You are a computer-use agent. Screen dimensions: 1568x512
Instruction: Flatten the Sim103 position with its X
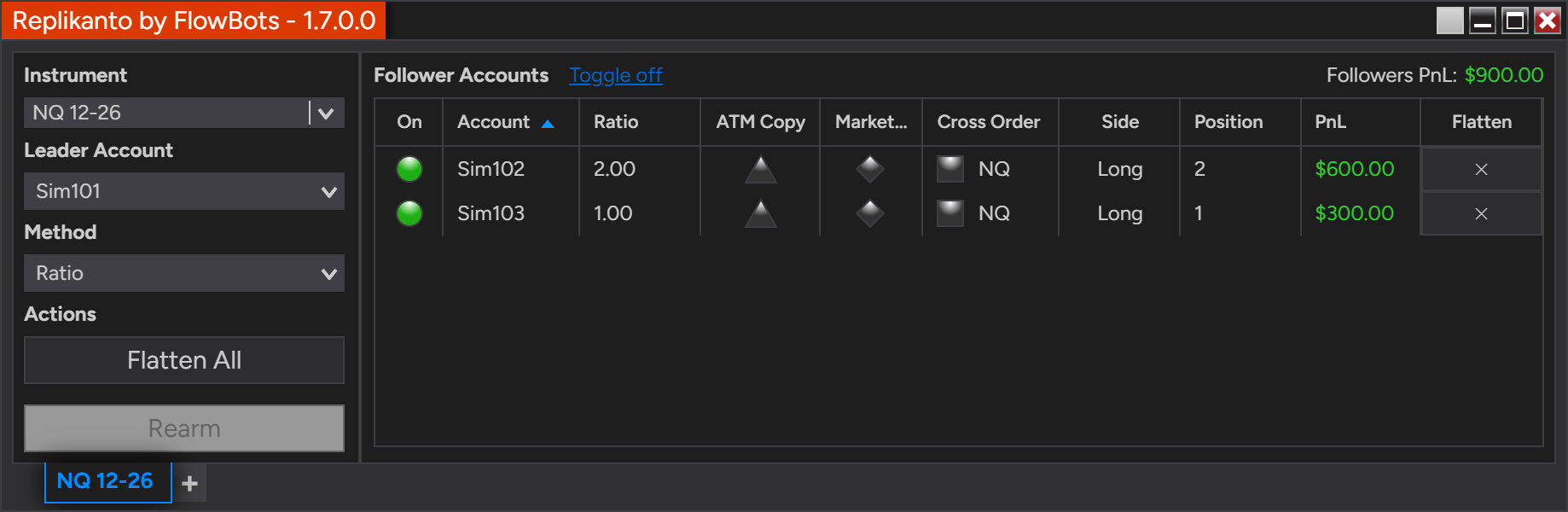1481,213
